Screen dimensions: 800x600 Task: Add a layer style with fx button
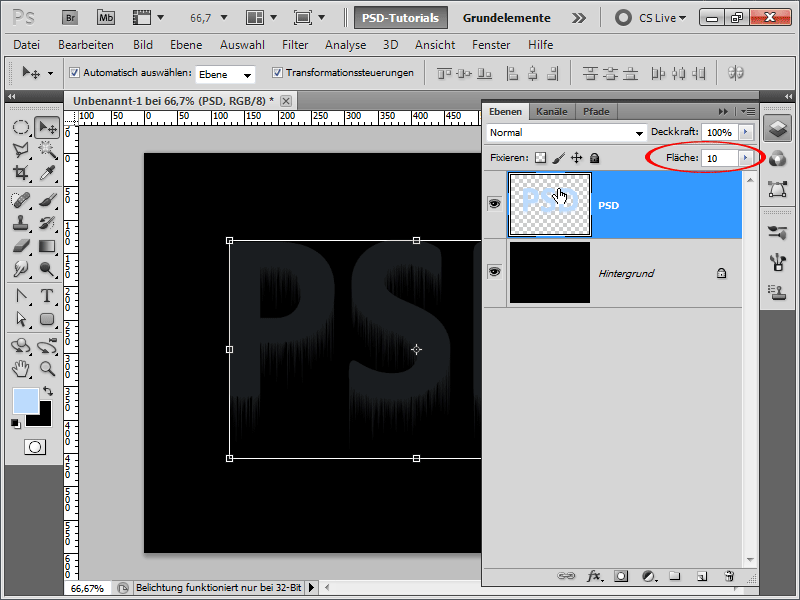[594, 576]
